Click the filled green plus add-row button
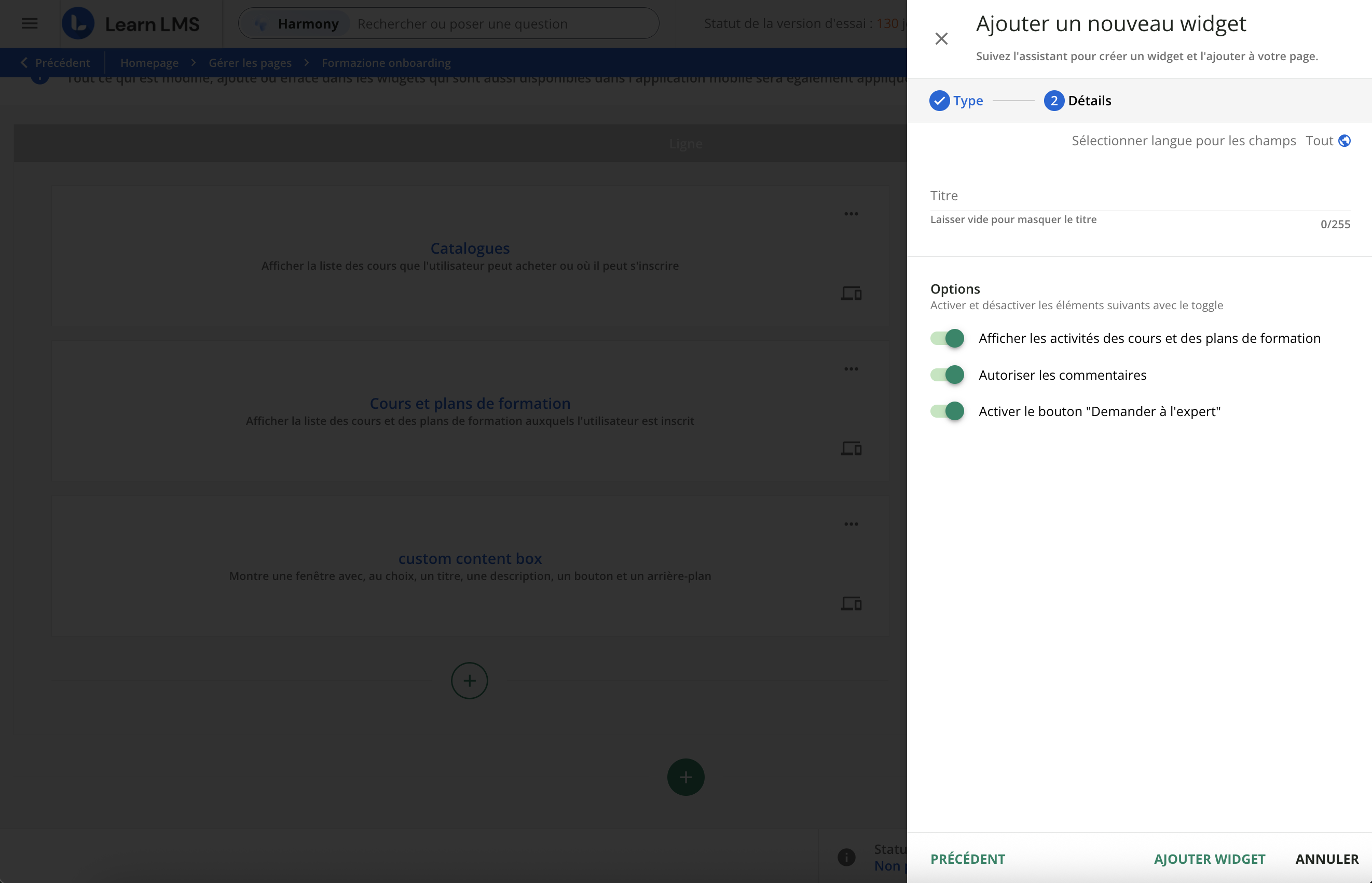1372x883 pixels. pyautogui.click(x=685, y=778)
